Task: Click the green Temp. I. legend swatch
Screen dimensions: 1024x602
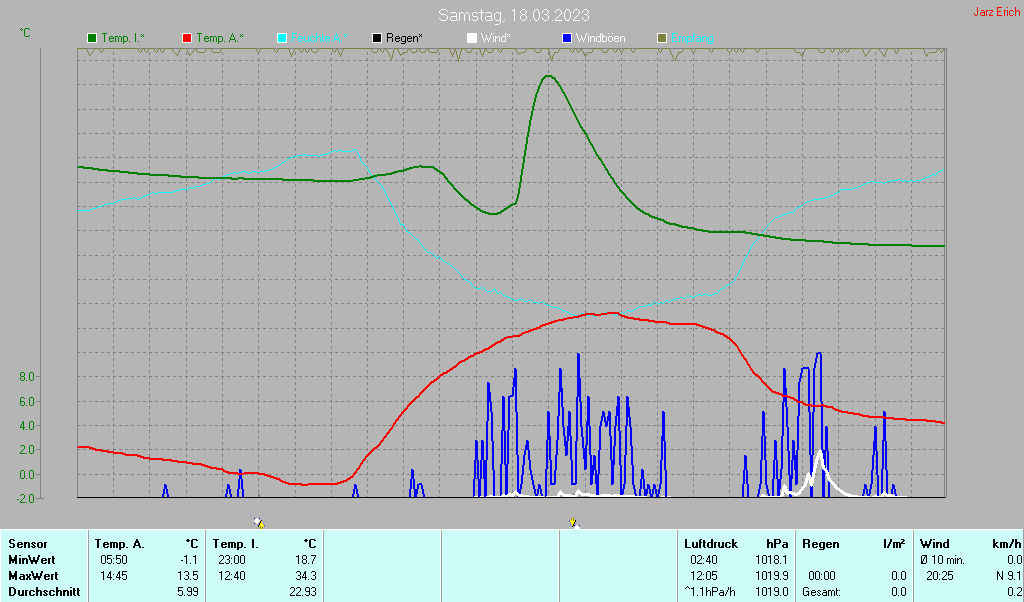Action: tap(93, 38)
